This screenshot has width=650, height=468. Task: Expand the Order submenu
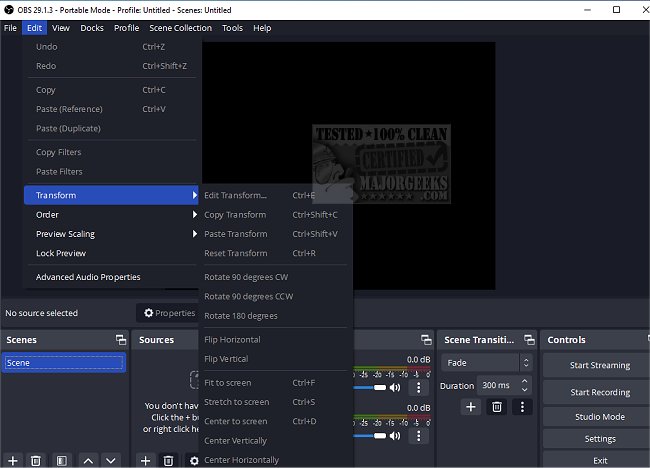click(111, 215)
